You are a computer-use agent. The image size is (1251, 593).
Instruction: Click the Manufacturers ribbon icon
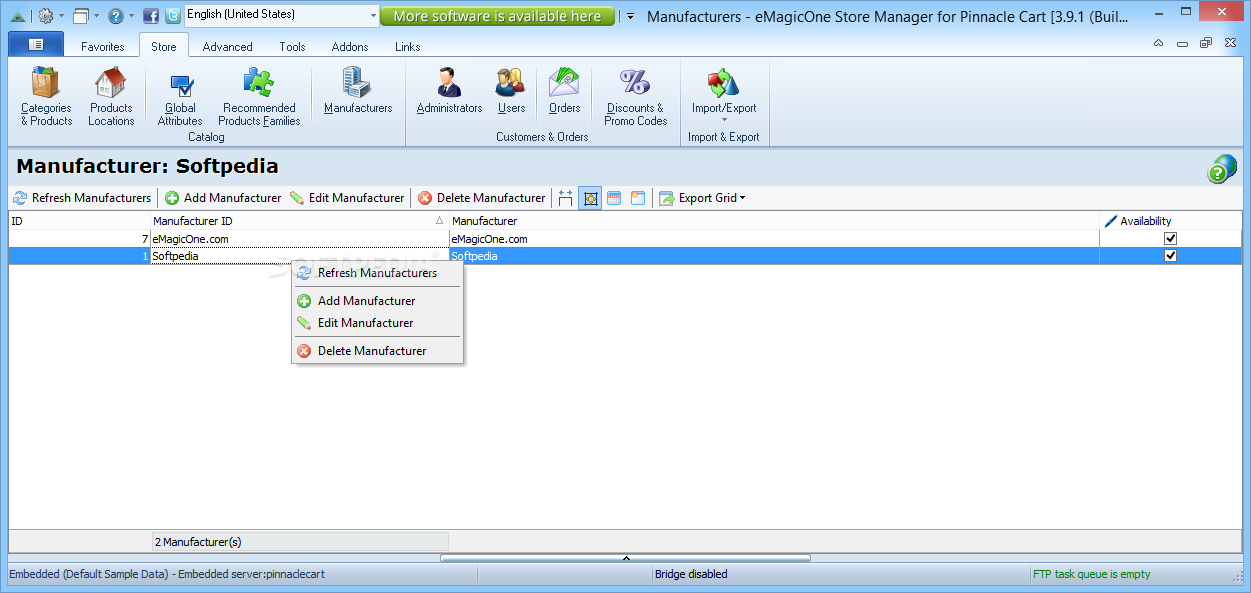(x=358, y=91)
